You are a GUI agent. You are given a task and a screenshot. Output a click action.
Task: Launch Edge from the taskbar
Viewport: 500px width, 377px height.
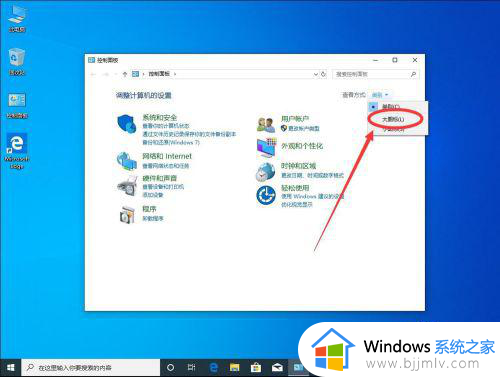214,368
